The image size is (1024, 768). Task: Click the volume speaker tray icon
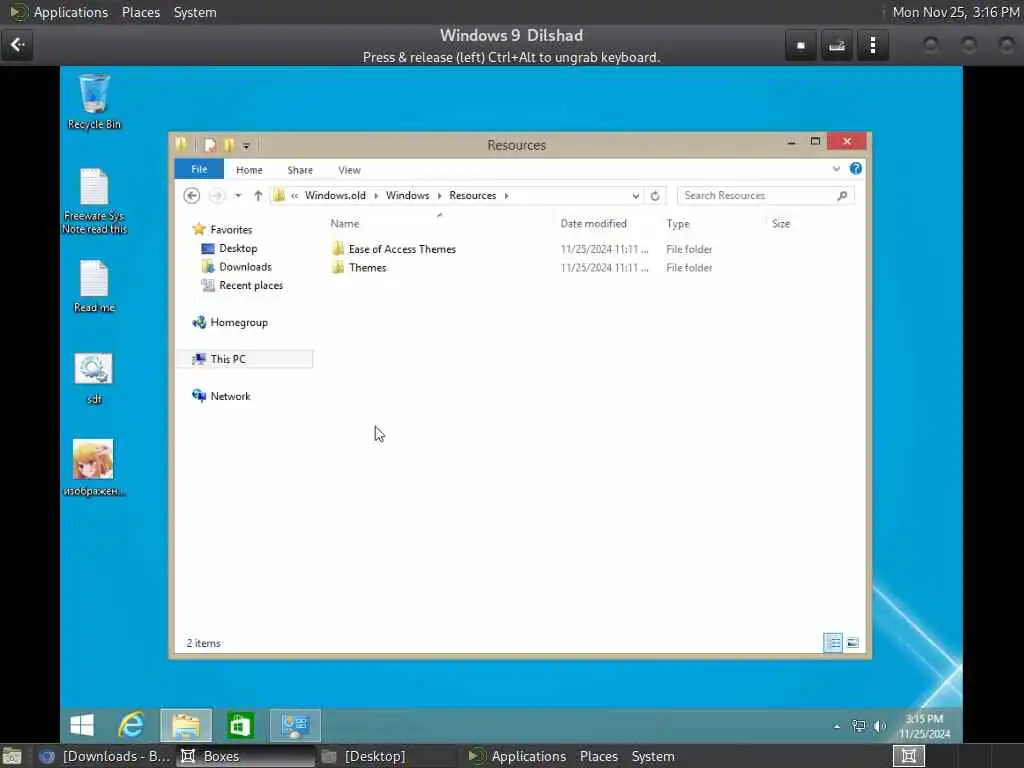tap(880, 726)
